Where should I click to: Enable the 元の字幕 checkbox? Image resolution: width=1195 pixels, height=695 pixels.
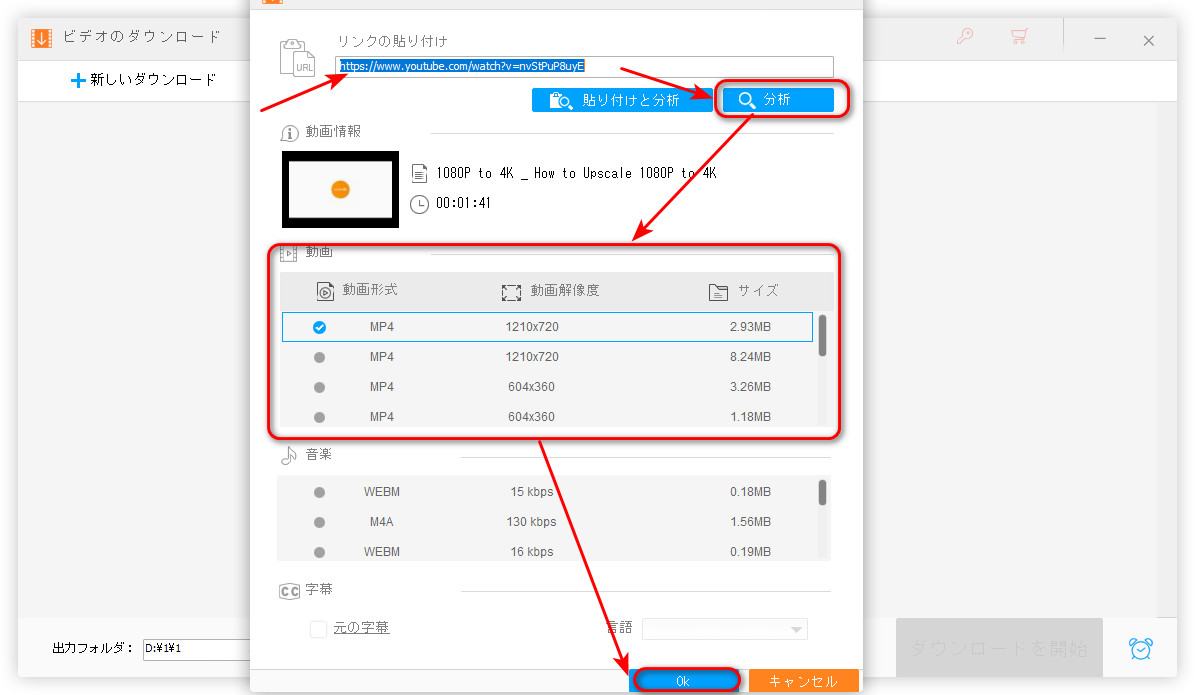318,628
